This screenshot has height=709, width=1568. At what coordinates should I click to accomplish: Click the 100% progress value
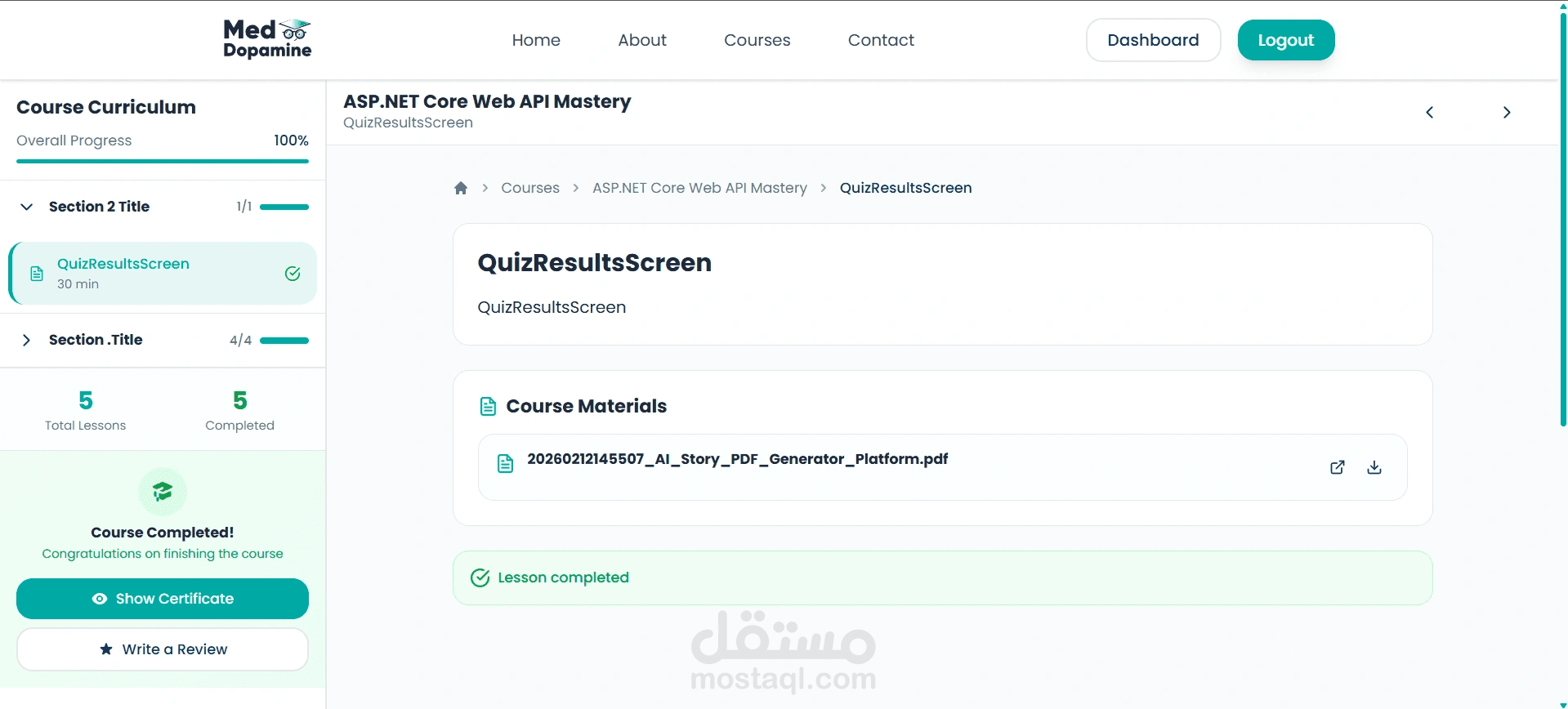291,140
